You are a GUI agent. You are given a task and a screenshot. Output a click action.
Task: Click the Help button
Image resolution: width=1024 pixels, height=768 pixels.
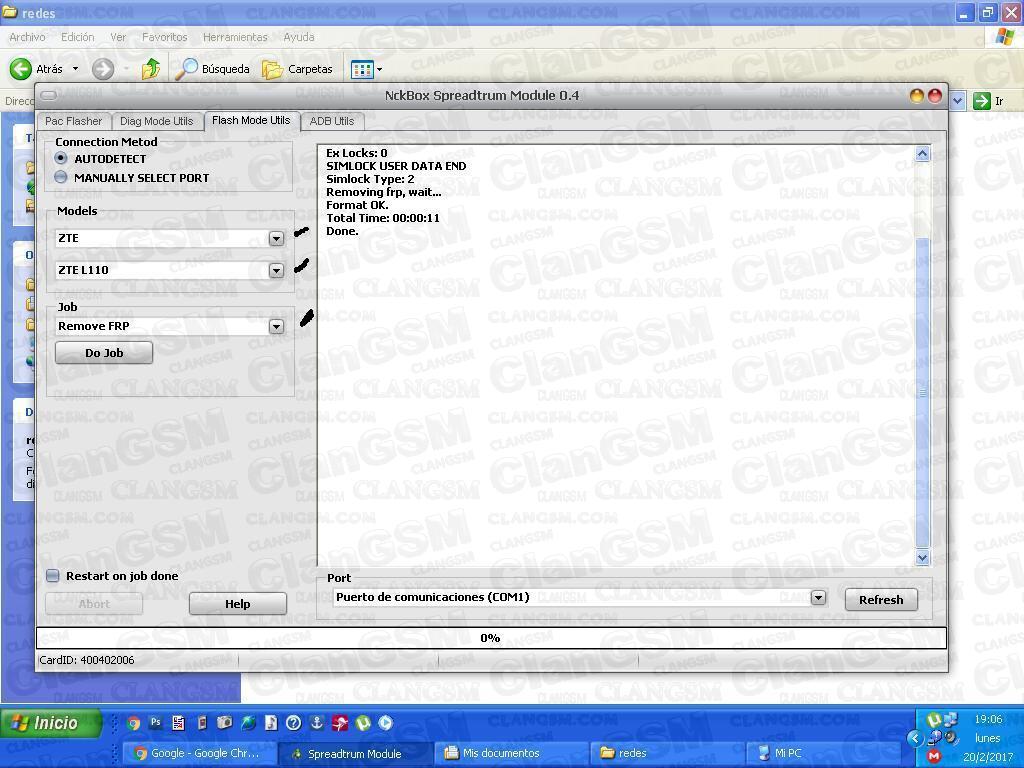(238, 604)
